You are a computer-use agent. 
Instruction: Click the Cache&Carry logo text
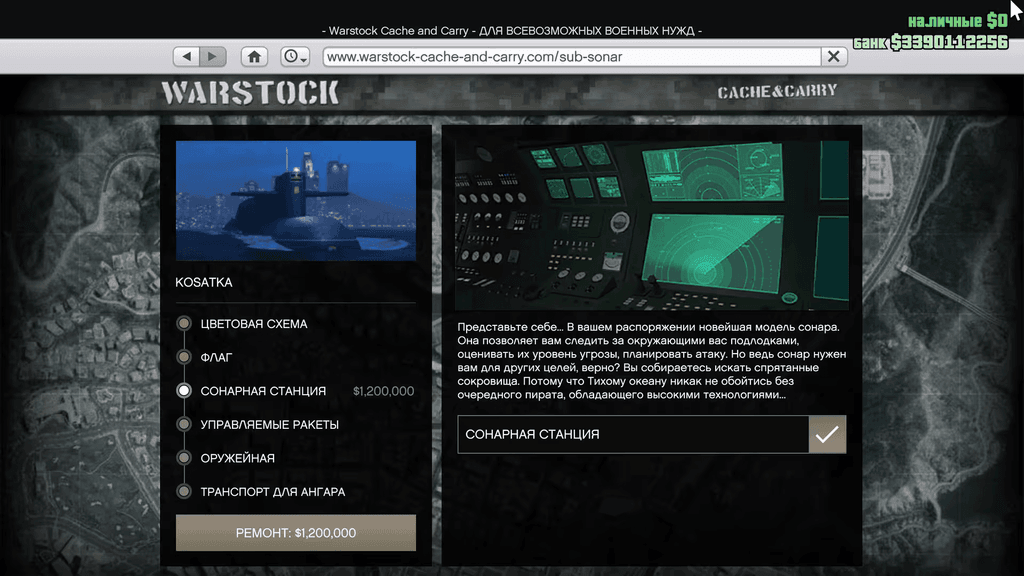pyautogui.click(x=777, y=91)
